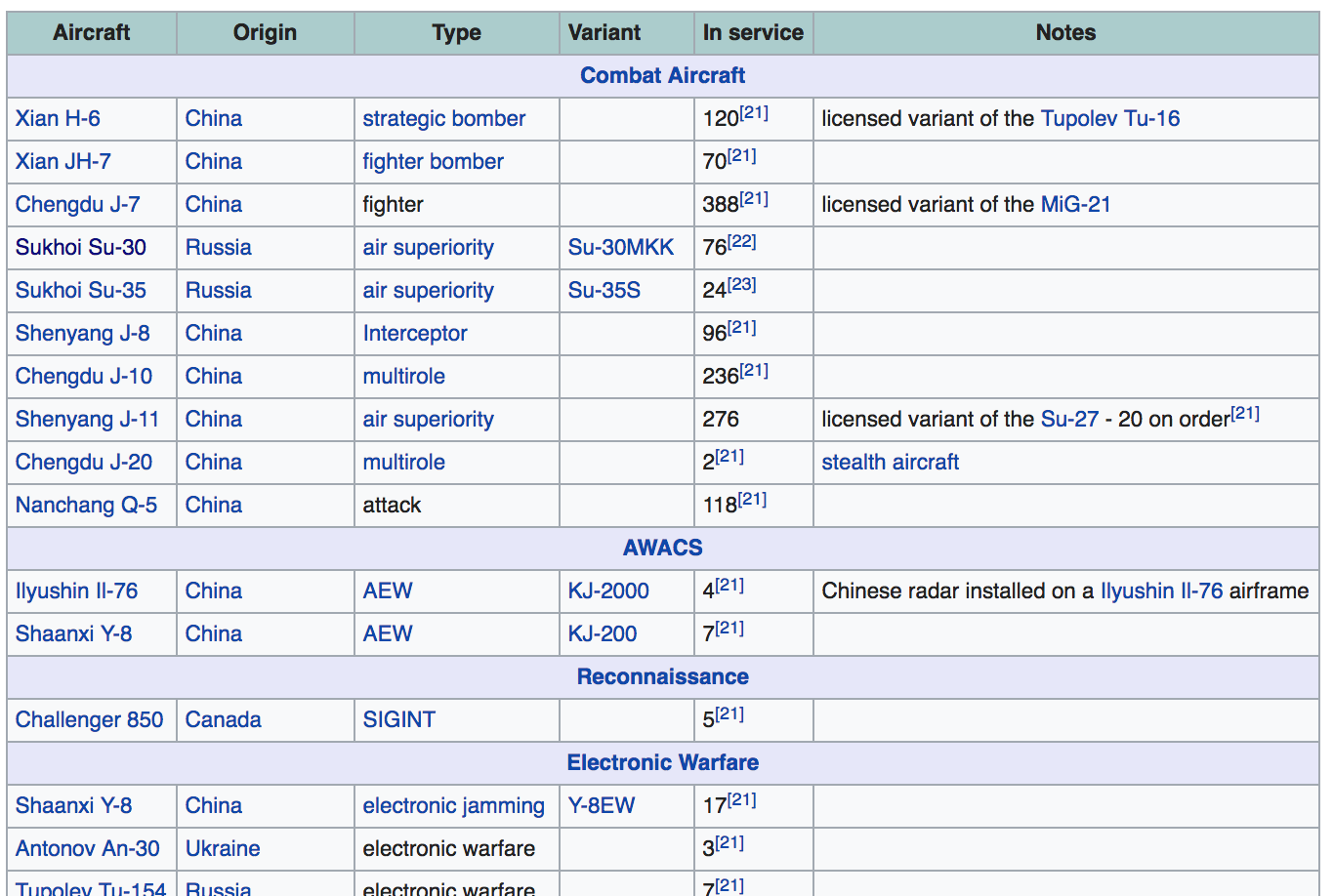Open the Challenger 850 aircraft link
Image resolution: width=1333 pixels, height=896 pixels.
click(x=89, y=720)
